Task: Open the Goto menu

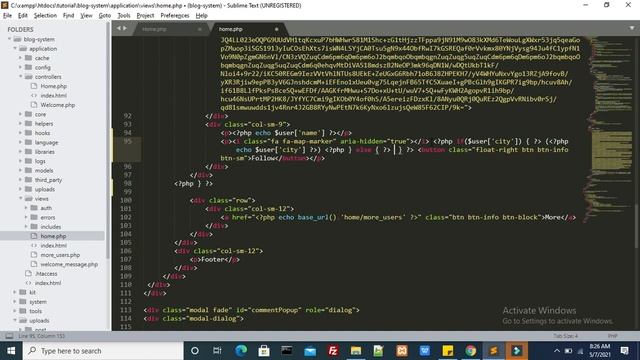Action: click(x=105, y=16)
